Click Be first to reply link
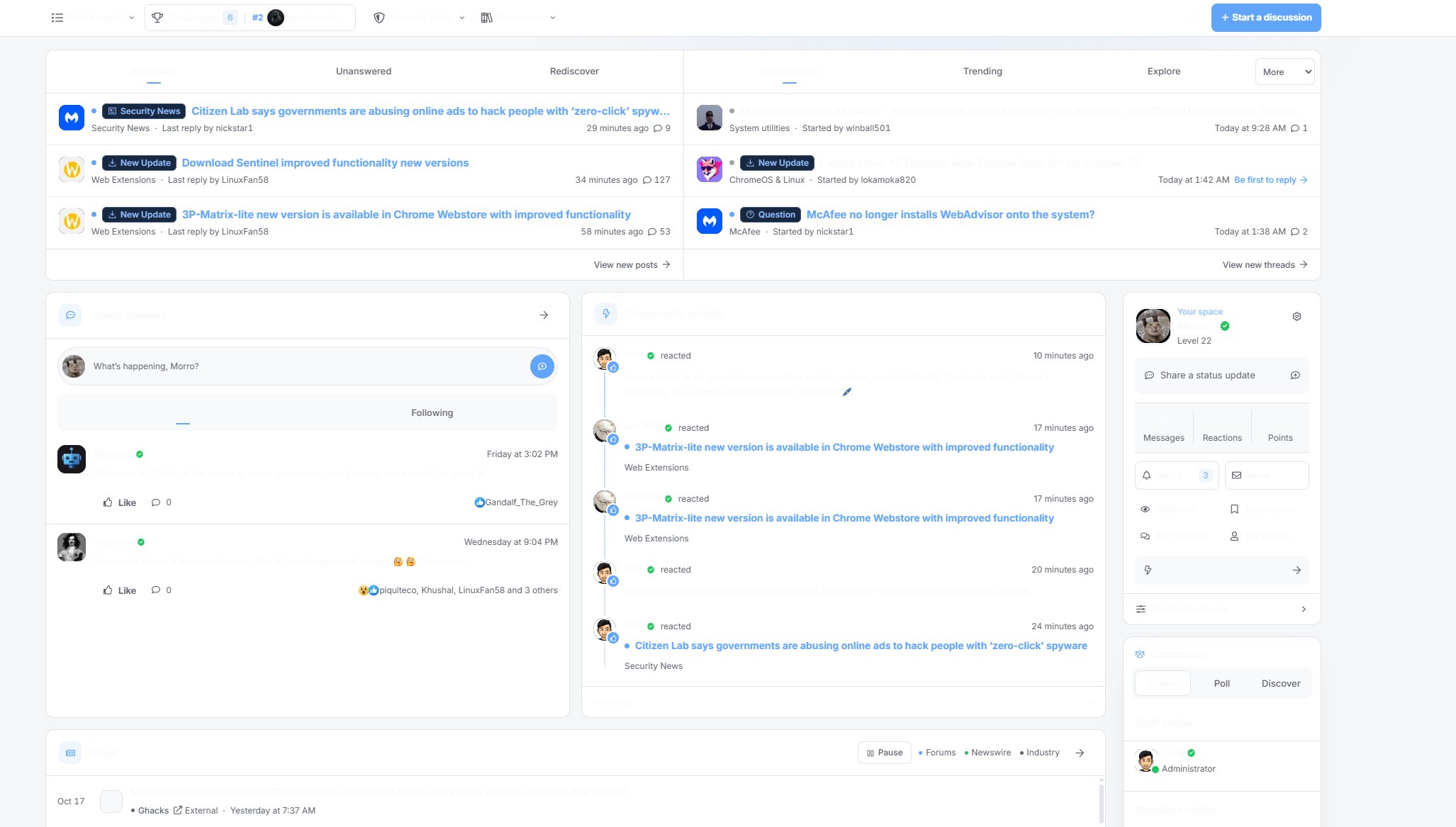 [x=1271, y=180]
